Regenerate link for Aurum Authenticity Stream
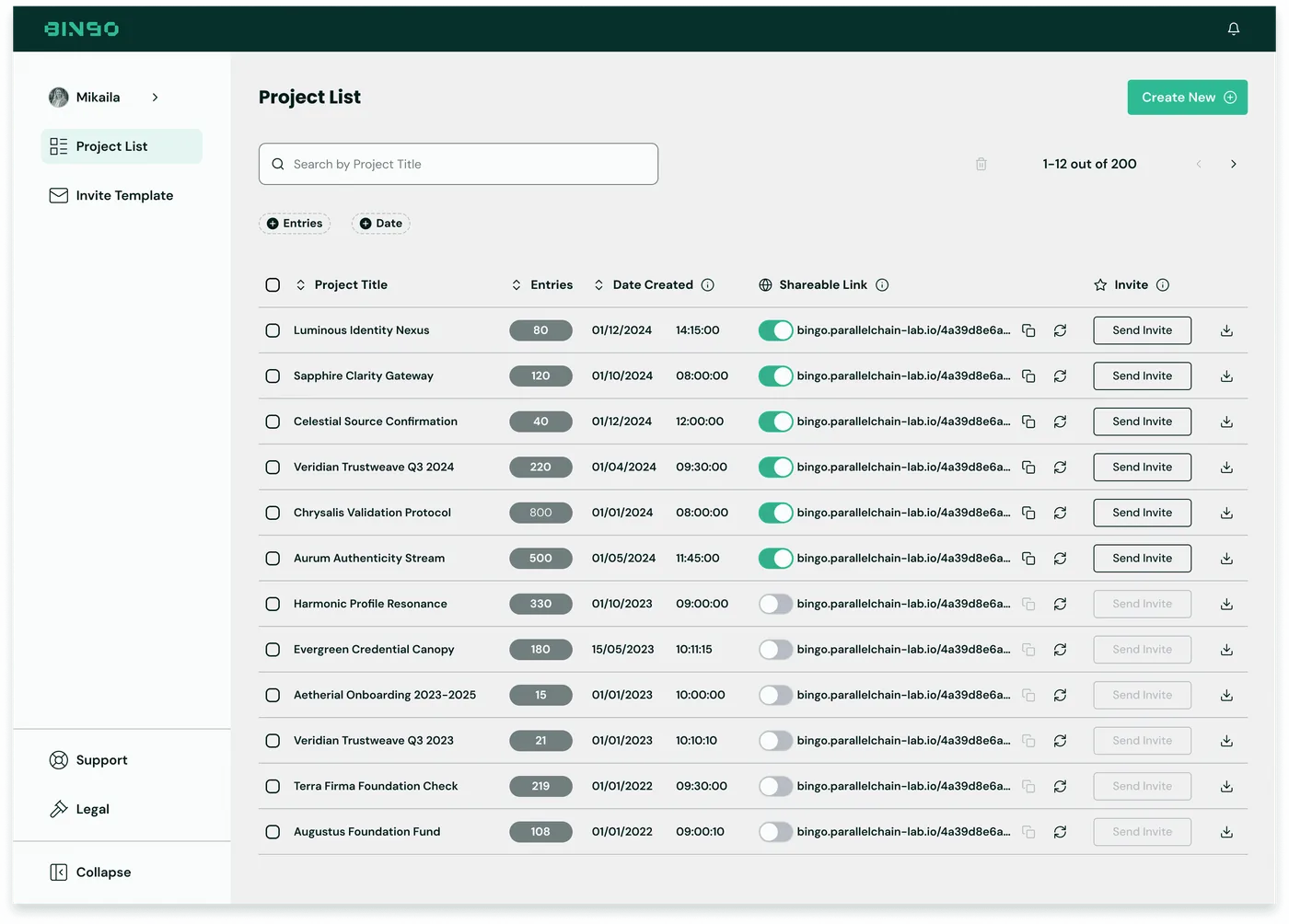This screenshot has height=924, width=1289. tap(1061, 559)
